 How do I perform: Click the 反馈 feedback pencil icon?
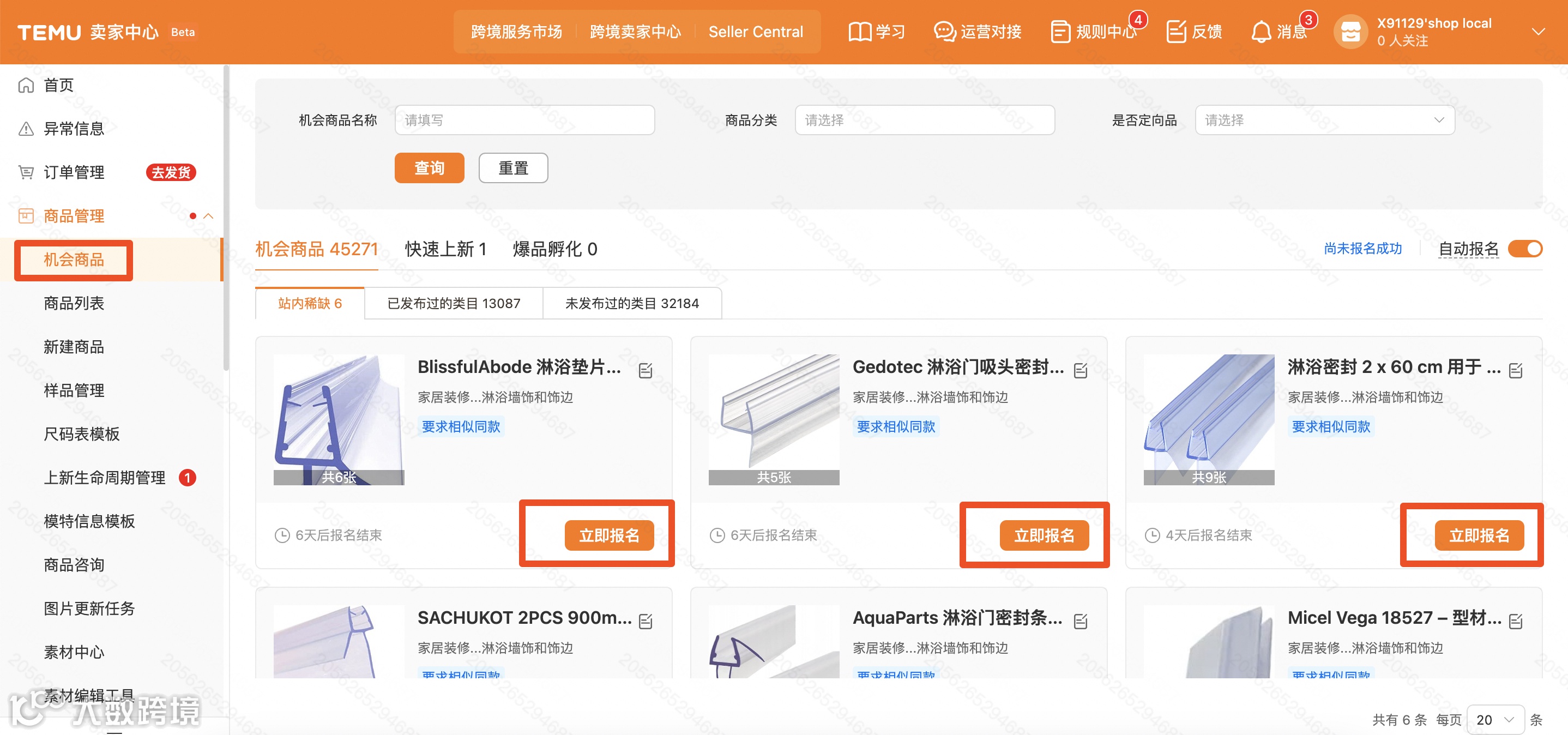1176,32
